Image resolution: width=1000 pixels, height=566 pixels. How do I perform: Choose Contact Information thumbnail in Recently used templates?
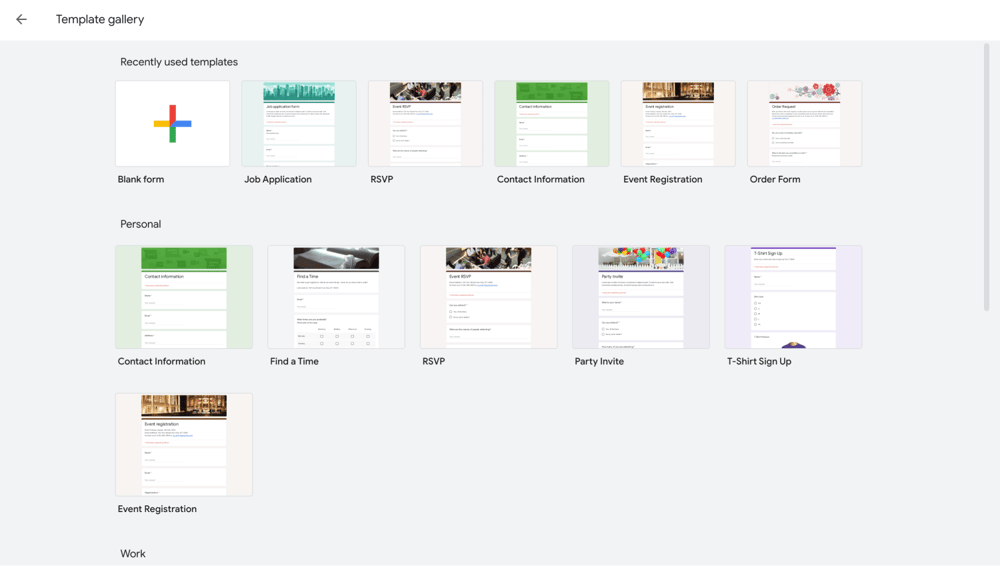click(551, 124)
